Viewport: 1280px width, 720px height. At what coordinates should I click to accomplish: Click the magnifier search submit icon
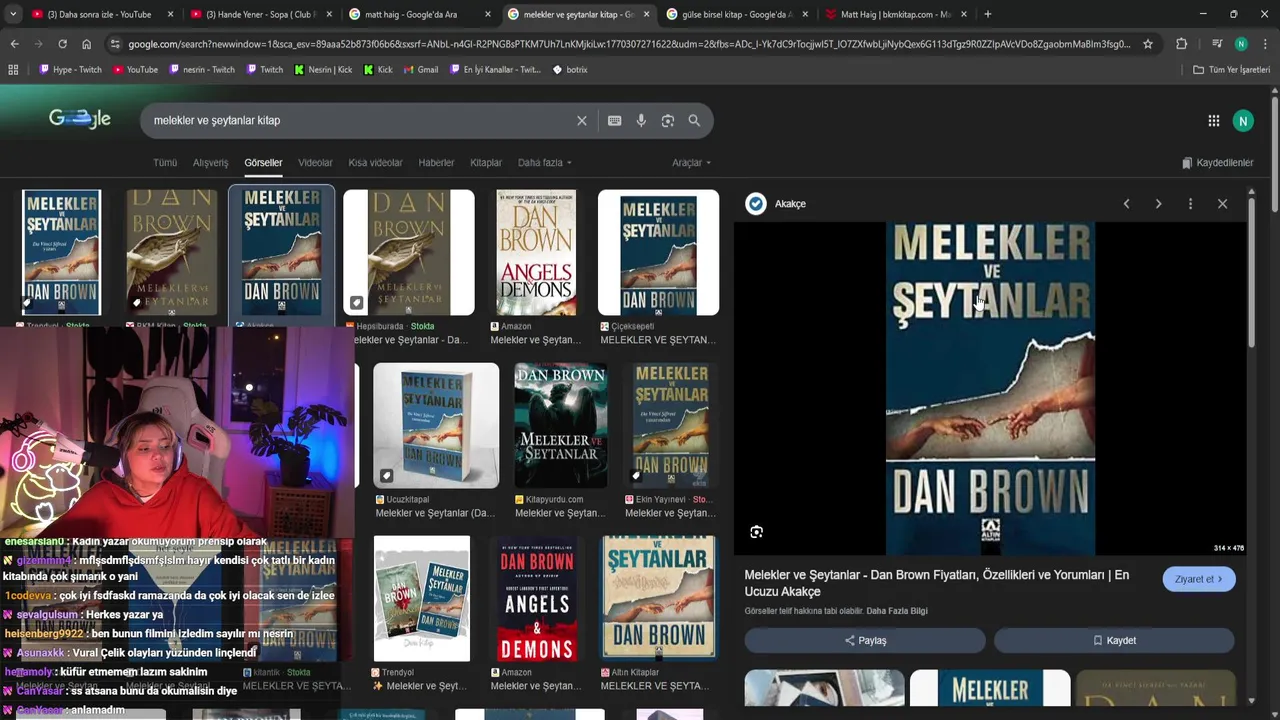[694, 120]
